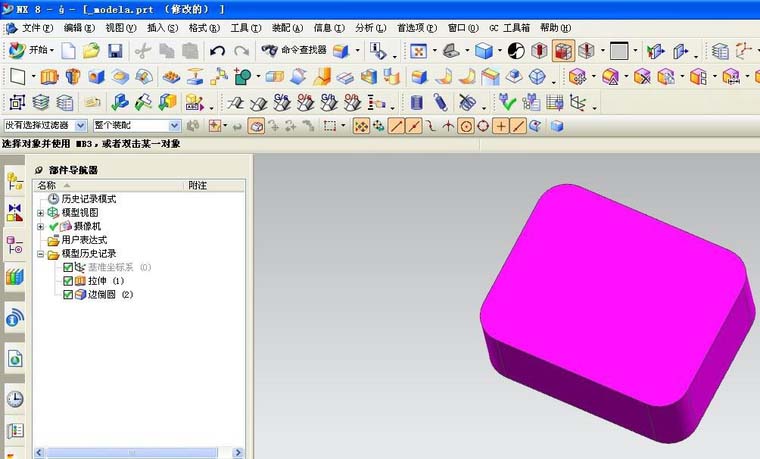Click the layer settings stack icon
This screenshot has height=459, width=760.
click(41, 102)
